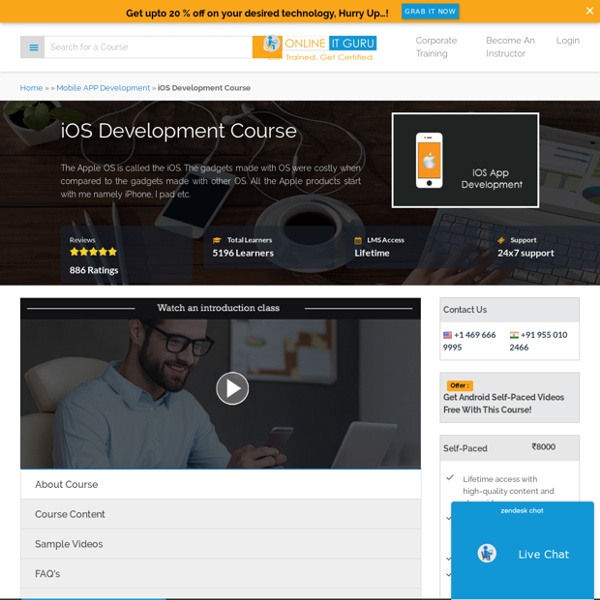Screen dimensions: 600x600
Task: Open the zendesk Live Chat widget
Action: click(522, 550)
